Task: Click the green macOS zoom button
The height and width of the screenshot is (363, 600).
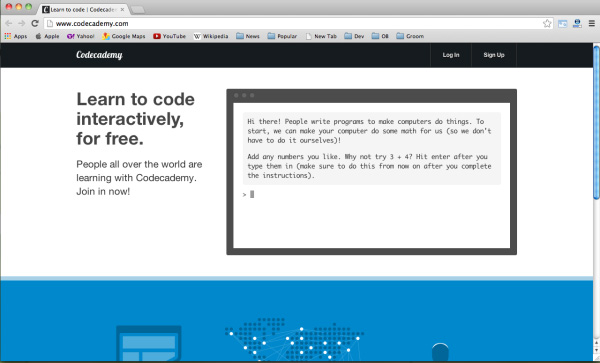Action: tap(28, 7)
